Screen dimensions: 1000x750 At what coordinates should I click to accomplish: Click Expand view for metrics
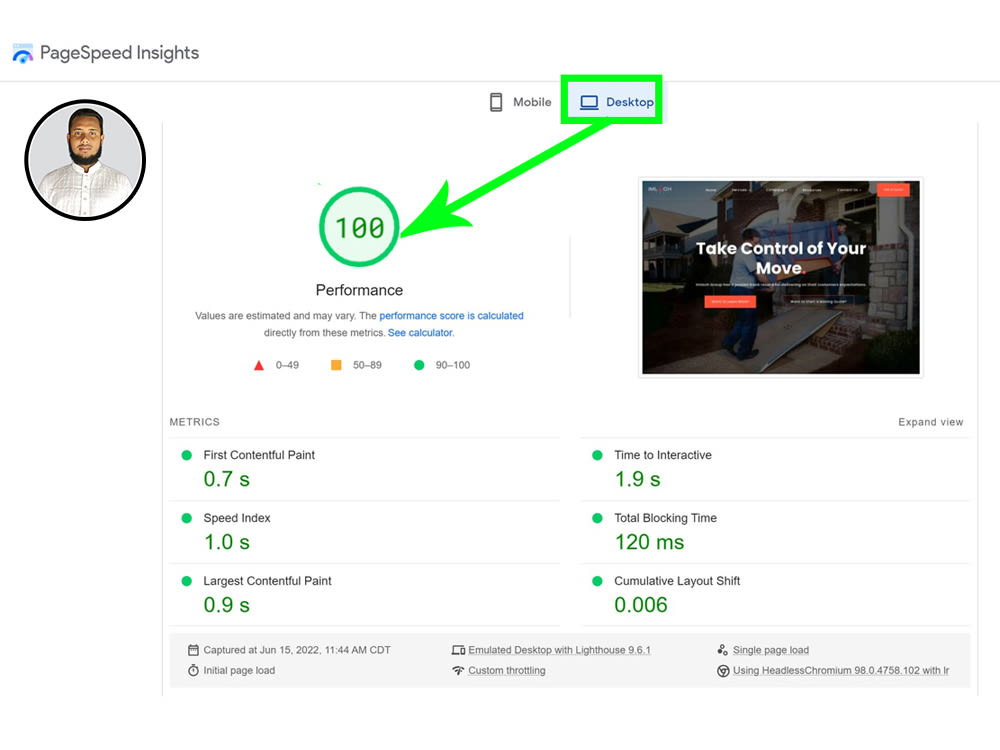click(x=930, y=422)
